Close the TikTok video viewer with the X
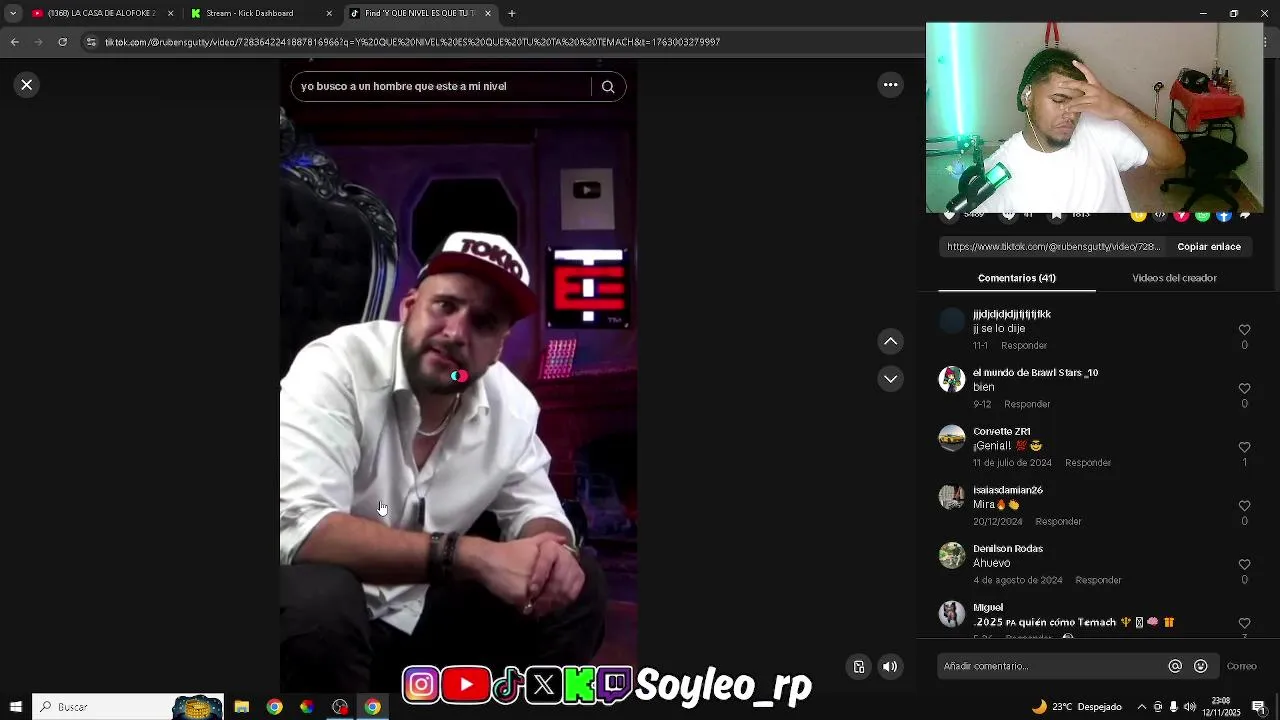Viewport: 1280px width, 720px height. tap(27, 85)
